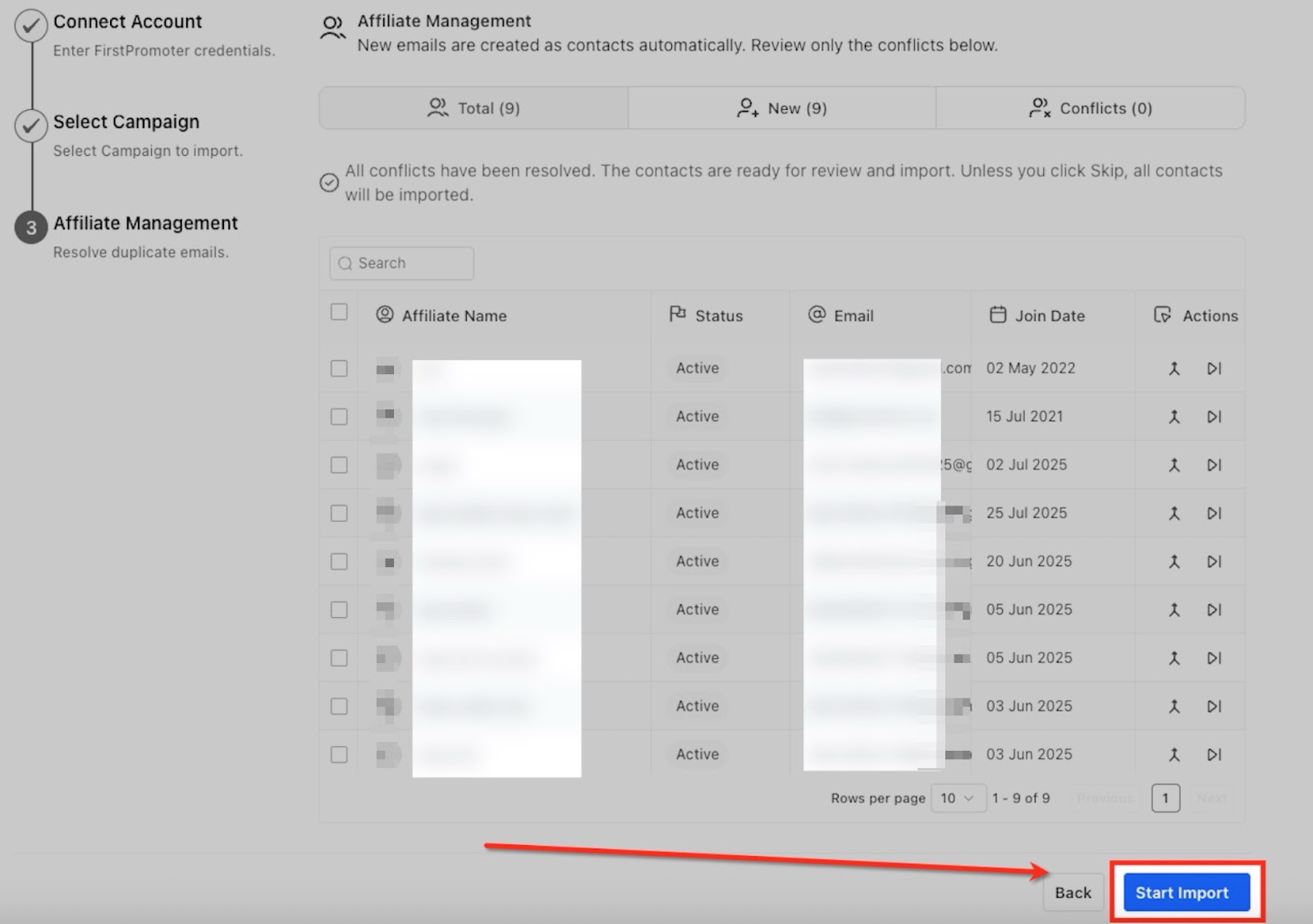Viewport: 1313px width, 924px height.
Task: Click merge icon for 02 Jul 2025 row
Action: (1174, 465)
